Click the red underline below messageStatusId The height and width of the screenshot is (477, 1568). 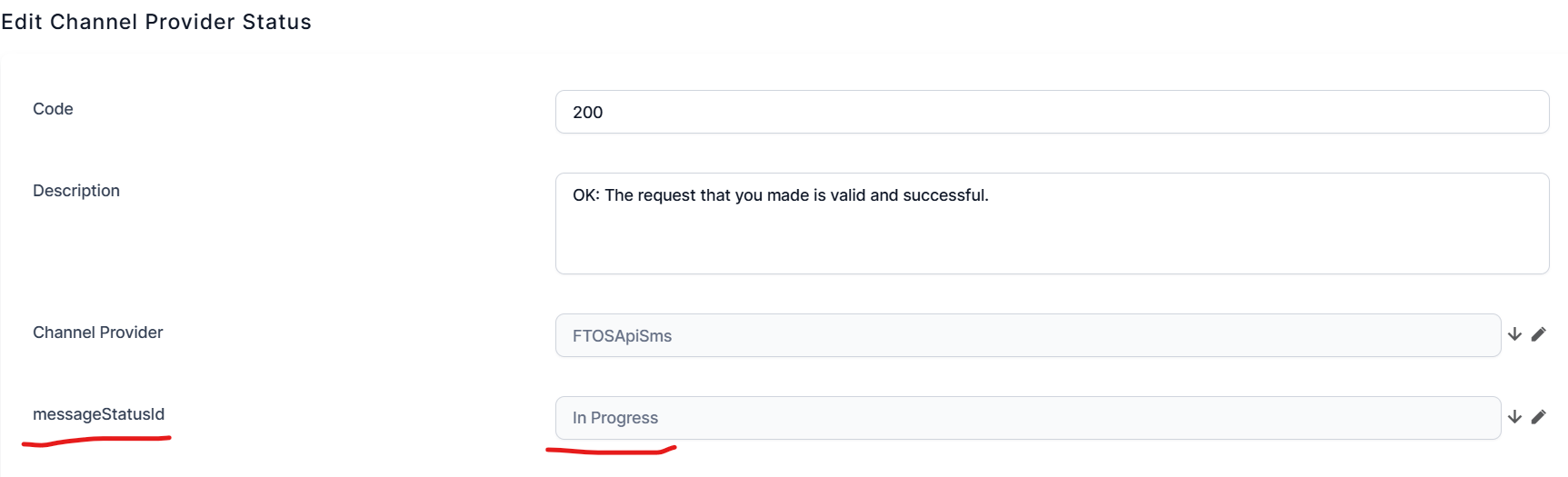pyautogui.click(x=96, y=441)
